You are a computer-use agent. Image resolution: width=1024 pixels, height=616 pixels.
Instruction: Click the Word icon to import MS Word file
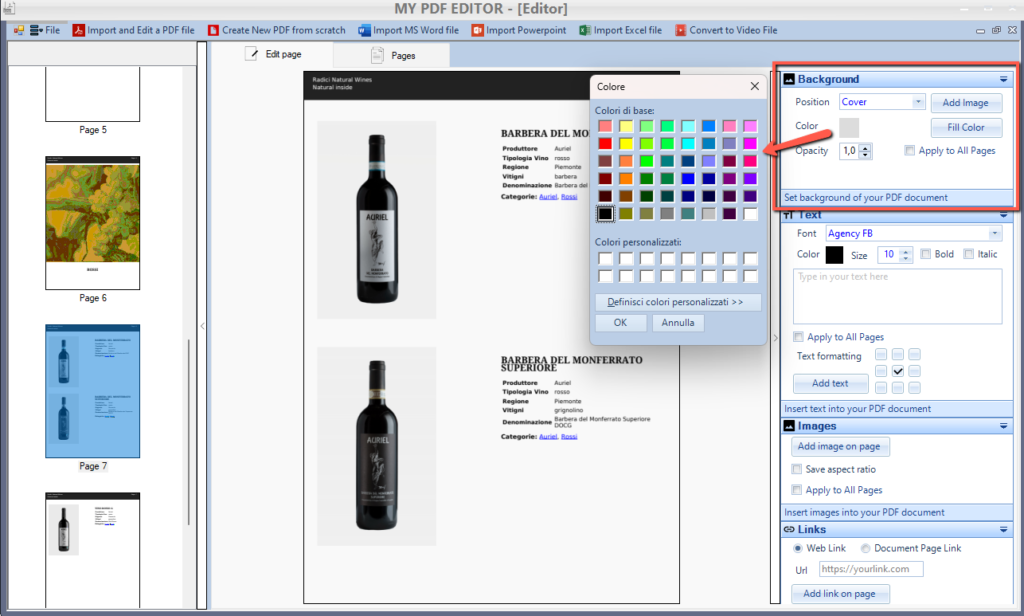click(x=365, y=30)
